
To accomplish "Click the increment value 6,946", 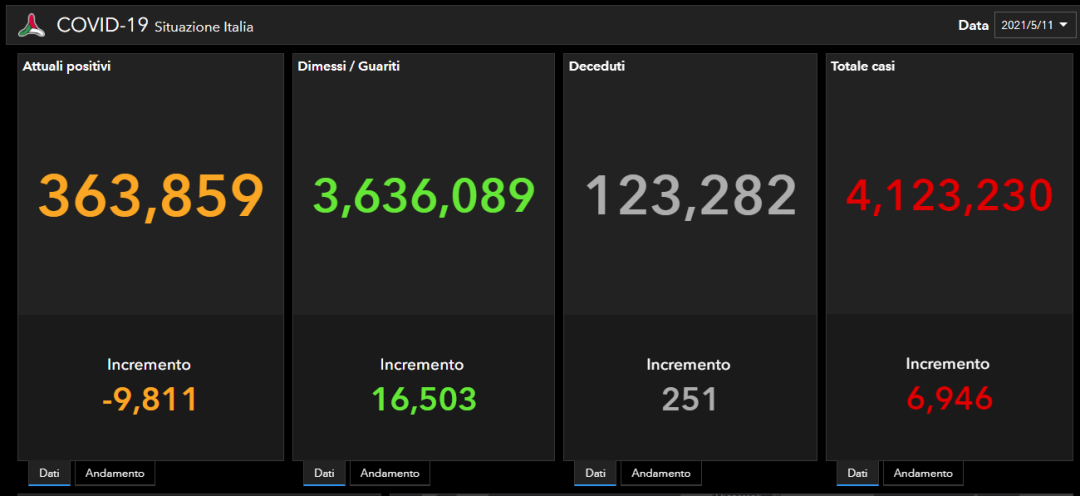I will tap(948, 398).
